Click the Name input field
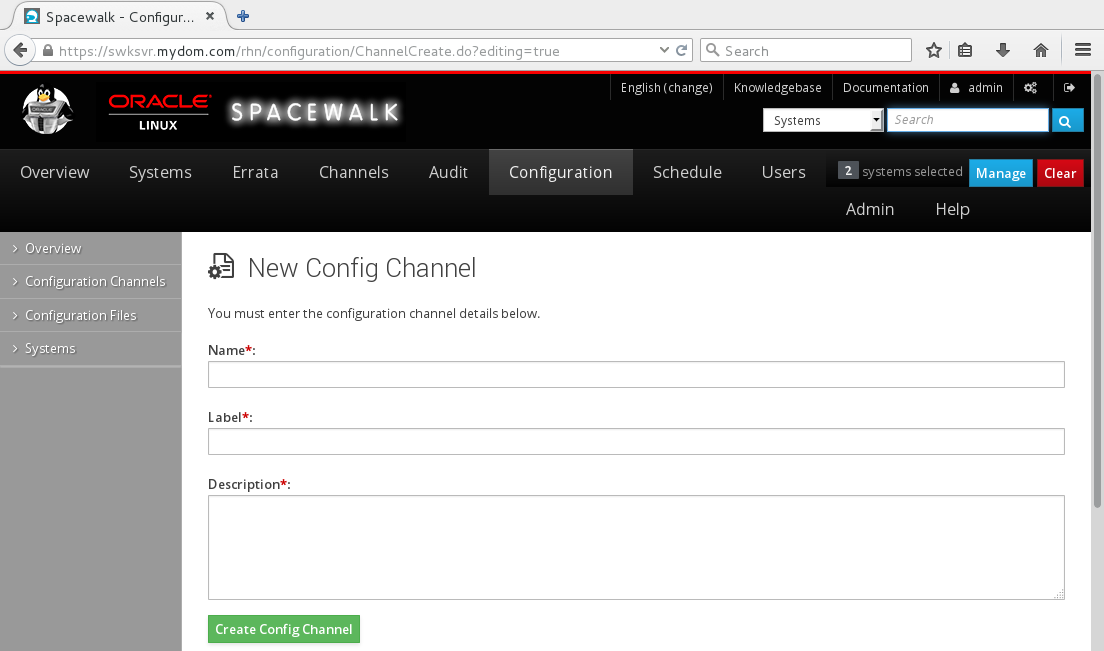This screenshot has height=651, width=1104. click(x=636, y=374)
